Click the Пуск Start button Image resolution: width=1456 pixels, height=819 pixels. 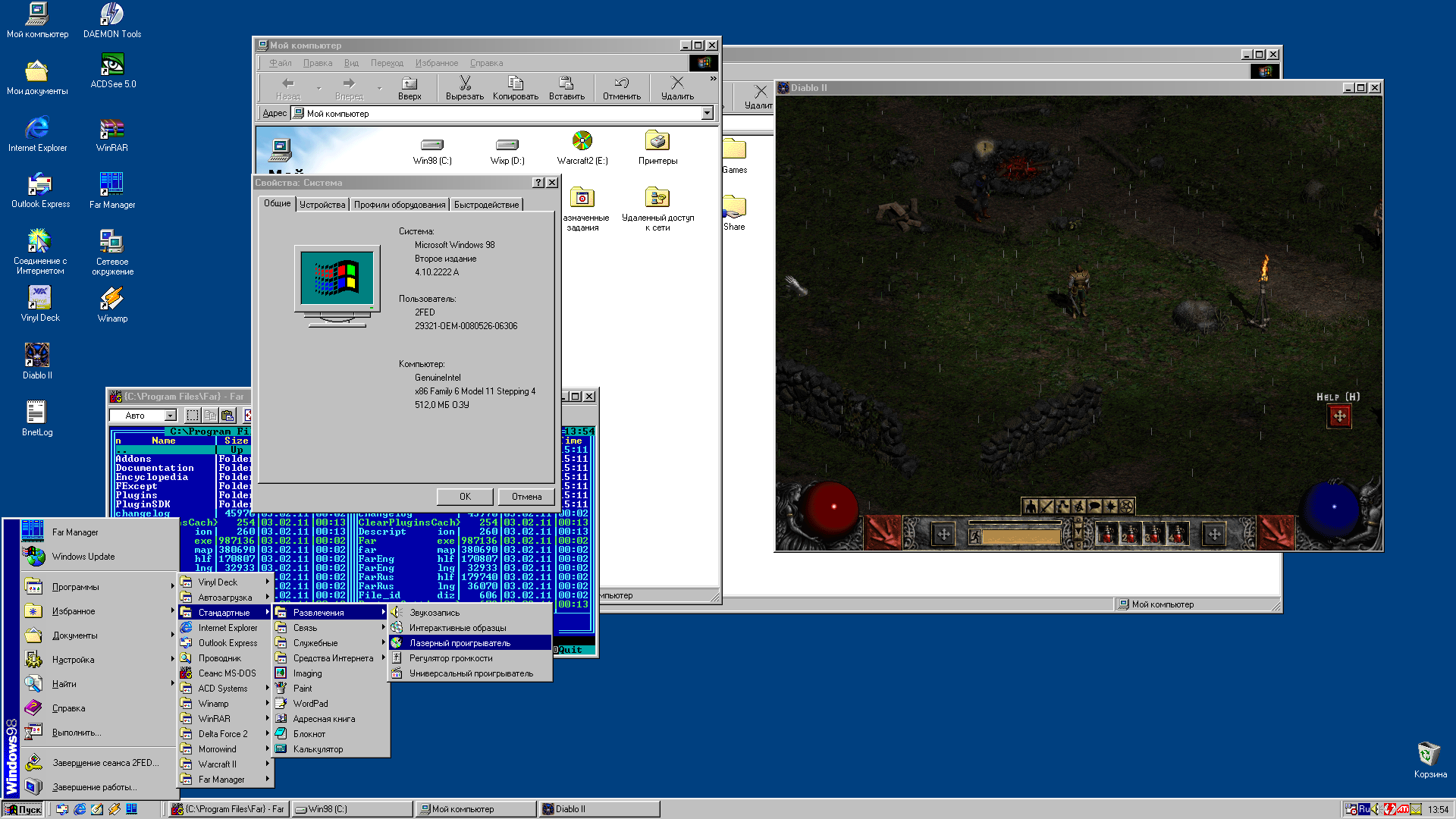tap(23, 809)
